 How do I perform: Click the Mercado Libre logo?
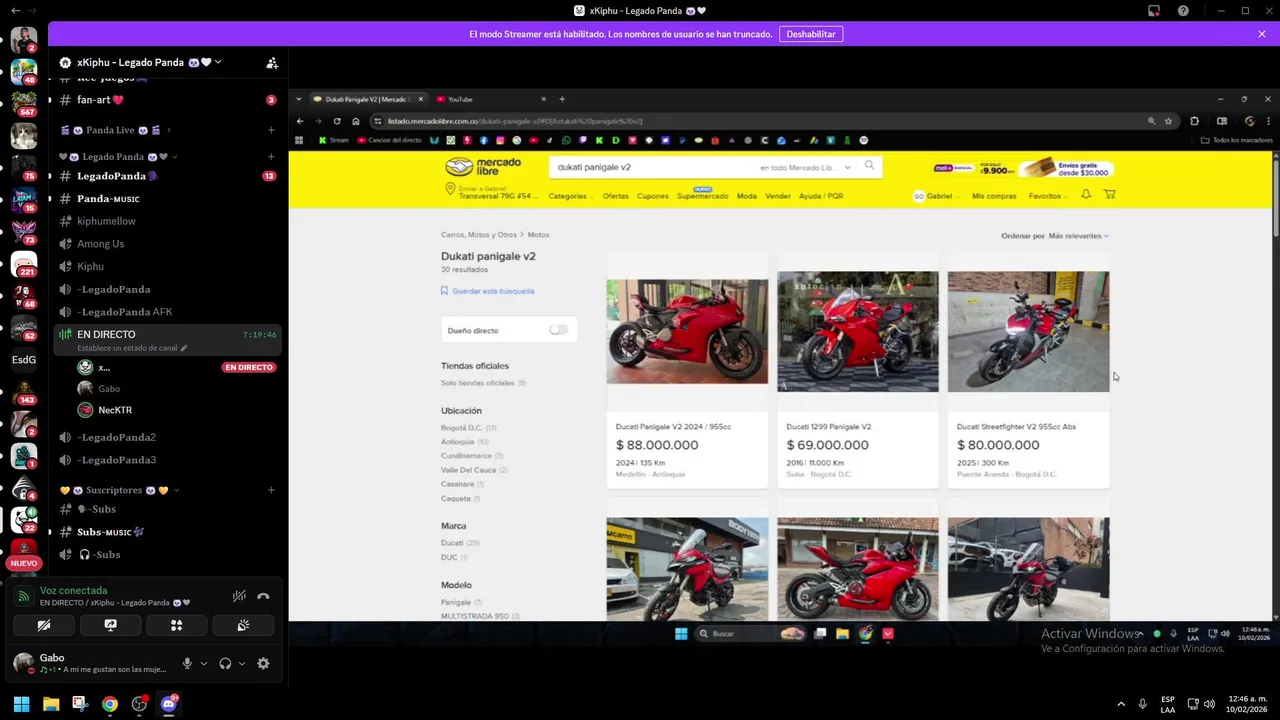483,167
